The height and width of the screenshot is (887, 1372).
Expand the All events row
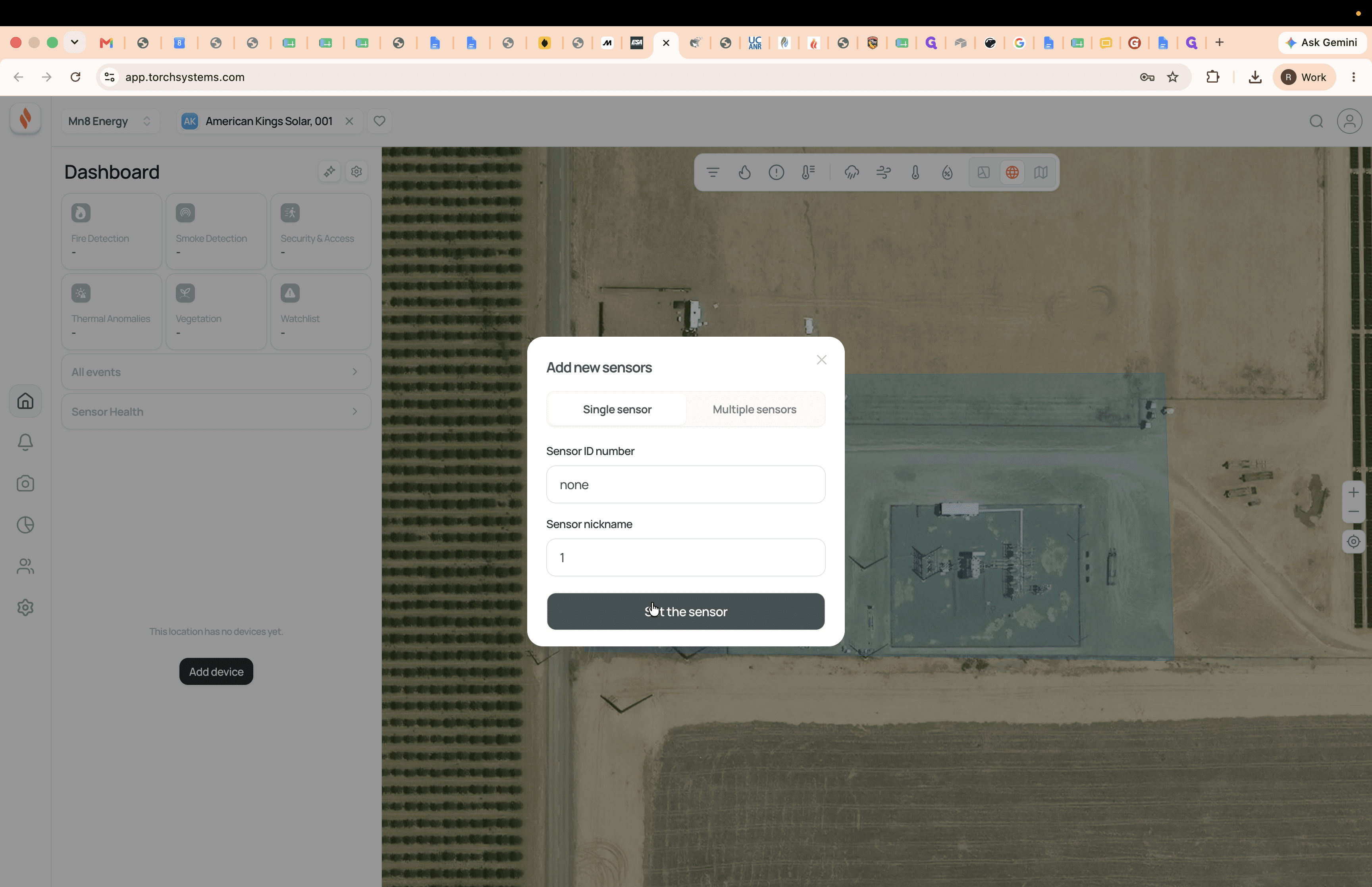216,372
